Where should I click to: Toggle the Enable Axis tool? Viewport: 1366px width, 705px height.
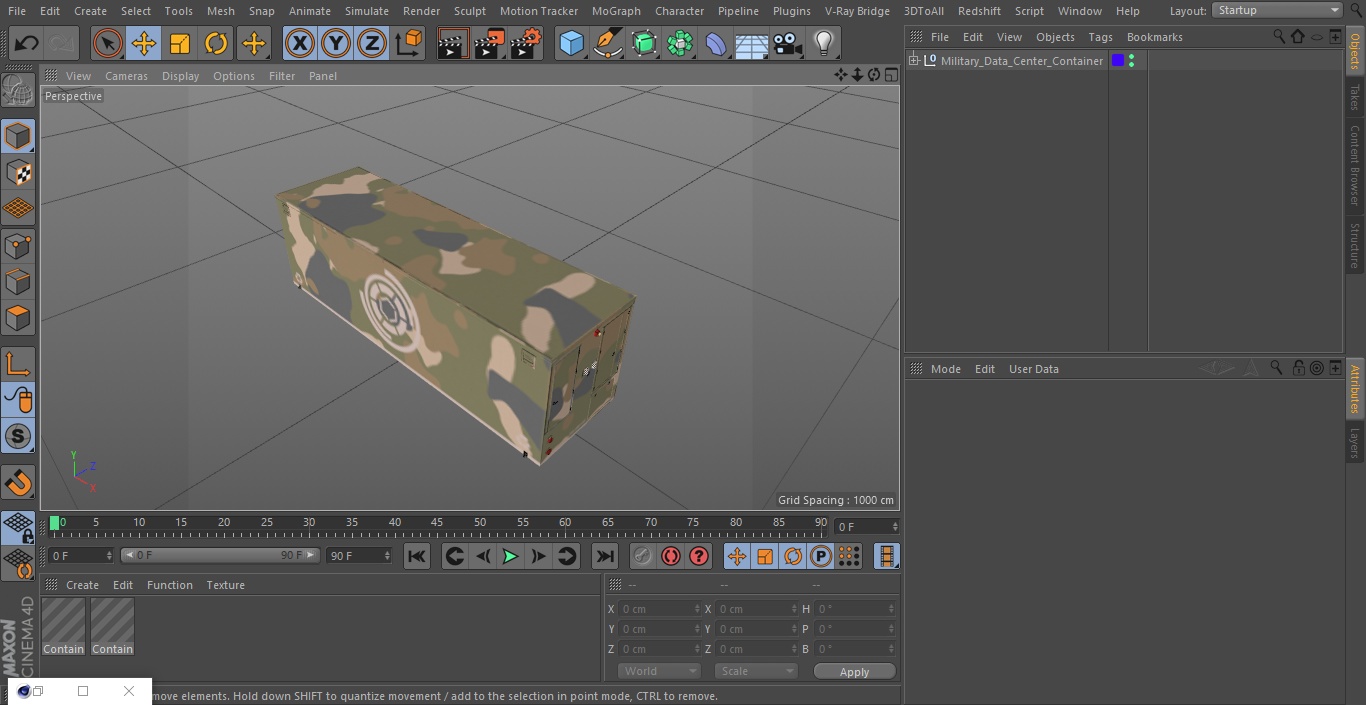tap(18, 364)
